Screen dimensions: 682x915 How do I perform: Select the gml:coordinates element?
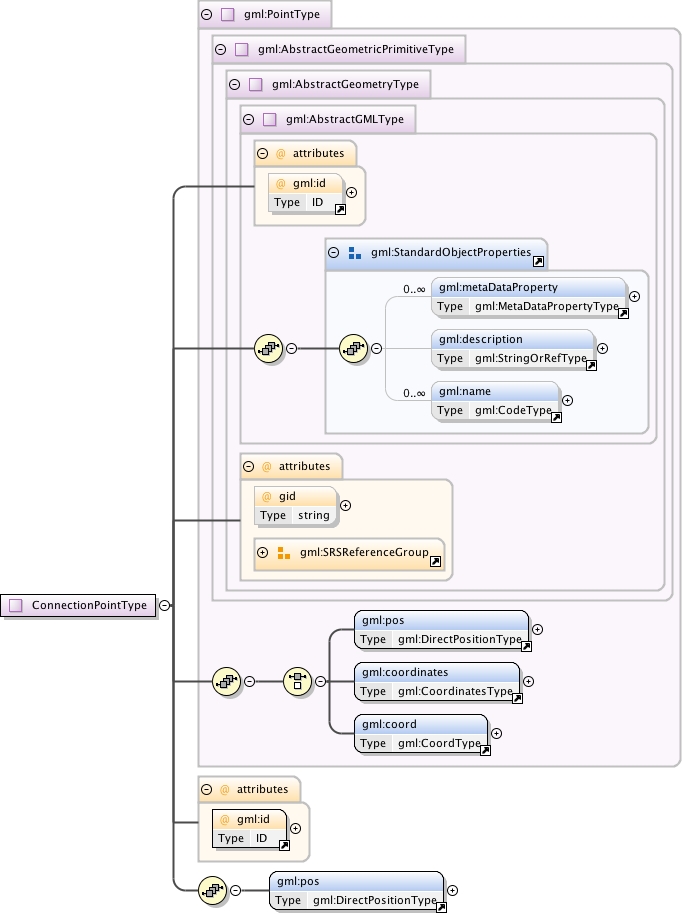[437, 682]
